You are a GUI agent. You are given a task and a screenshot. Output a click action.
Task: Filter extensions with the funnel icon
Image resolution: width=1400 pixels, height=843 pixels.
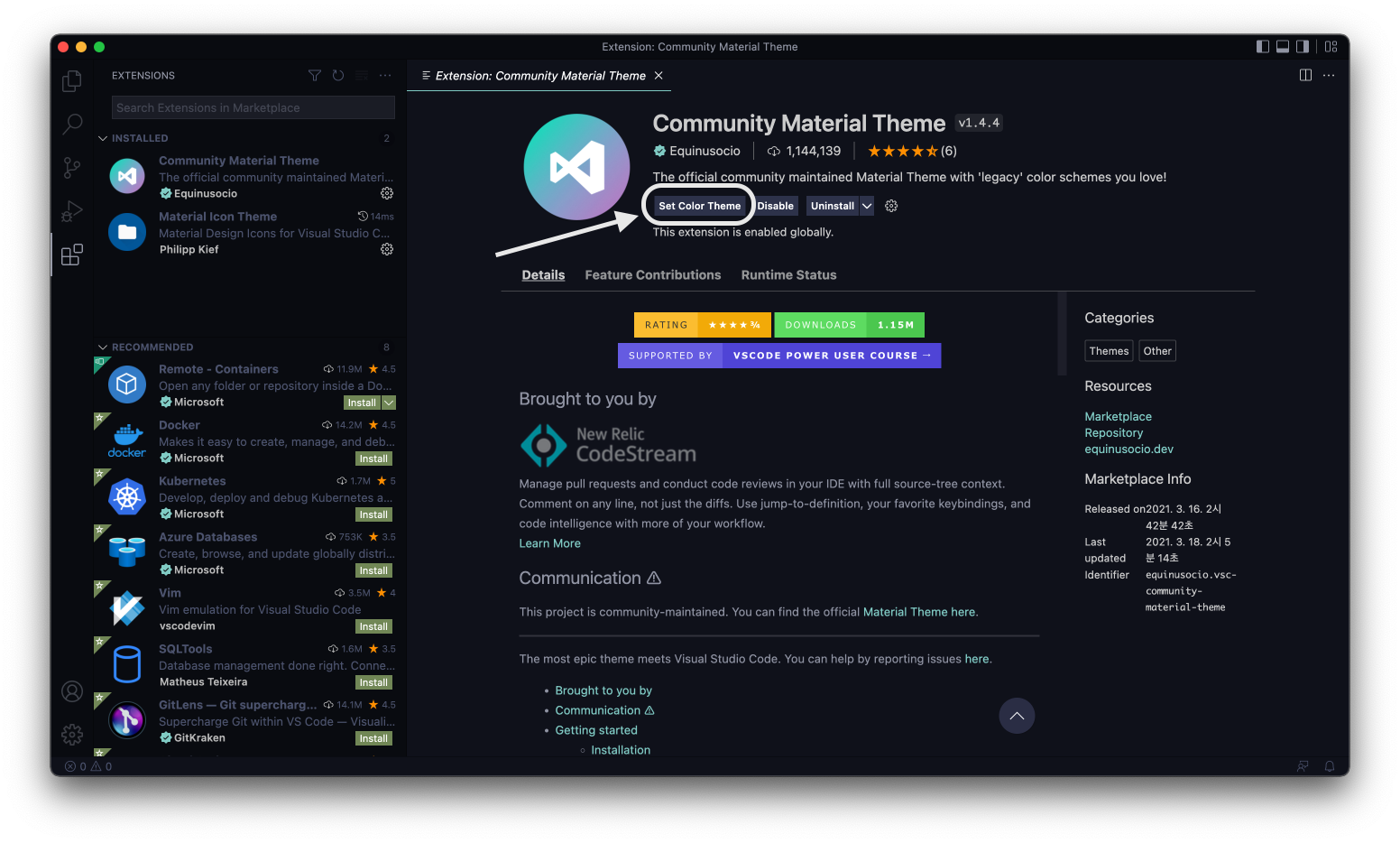(x=315, y=76)
